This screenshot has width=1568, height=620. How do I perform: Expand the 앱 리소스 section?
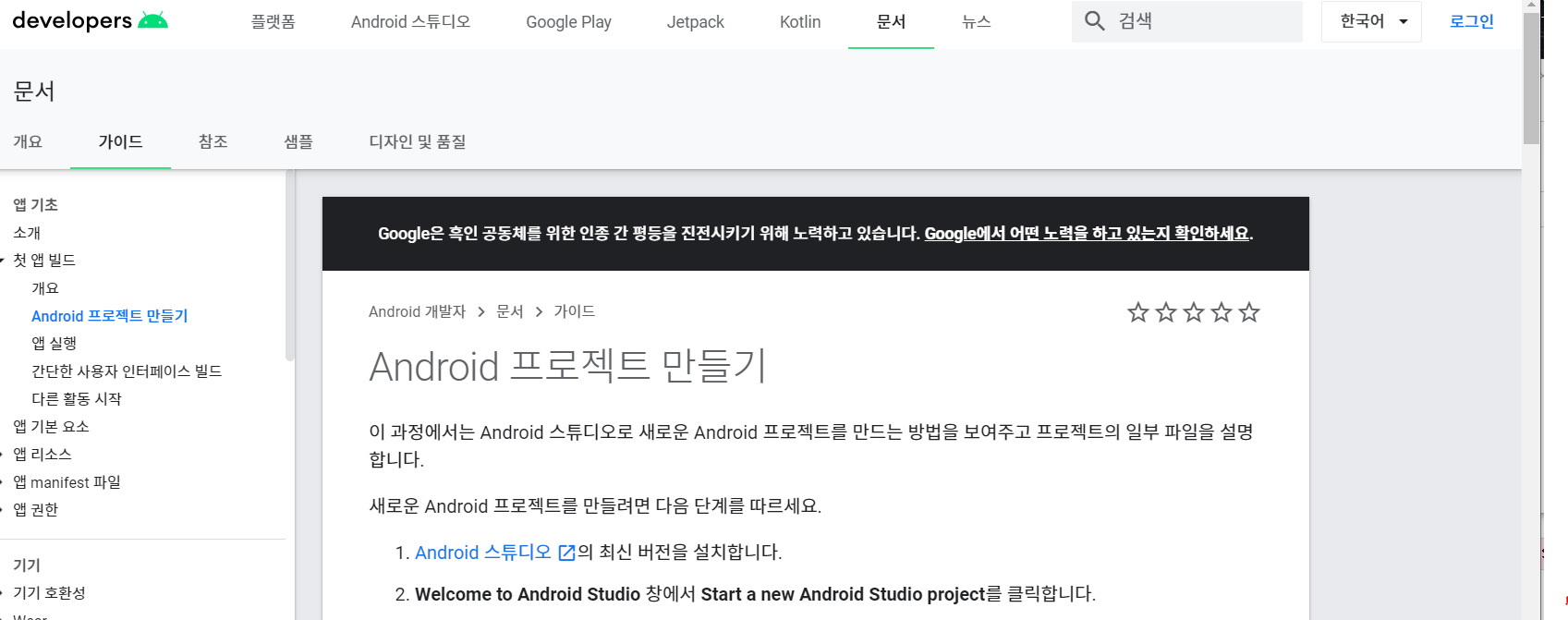coord(3,455)
